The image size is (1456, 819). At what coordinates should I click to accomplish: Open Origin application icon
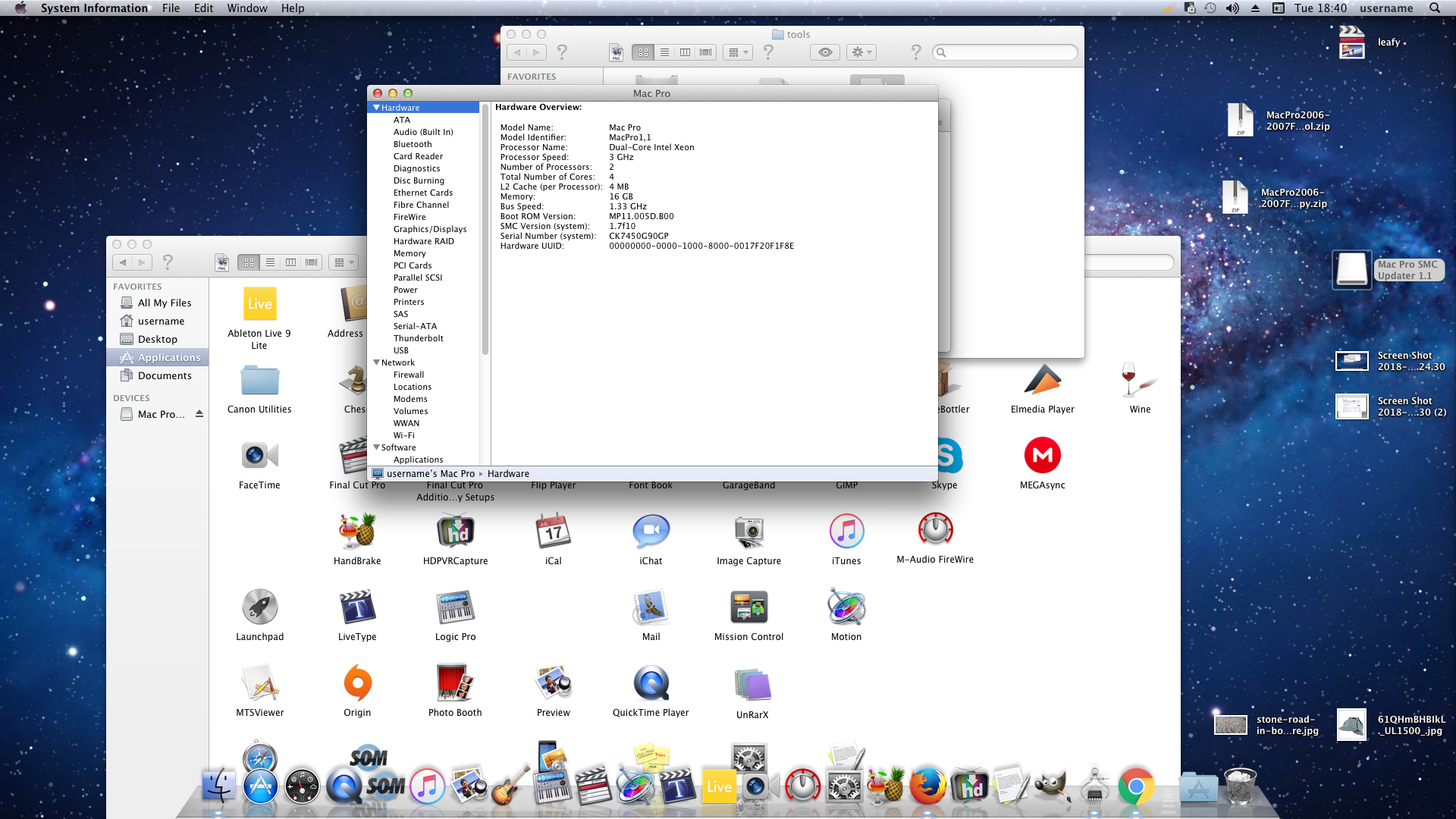tap(357, 682)
